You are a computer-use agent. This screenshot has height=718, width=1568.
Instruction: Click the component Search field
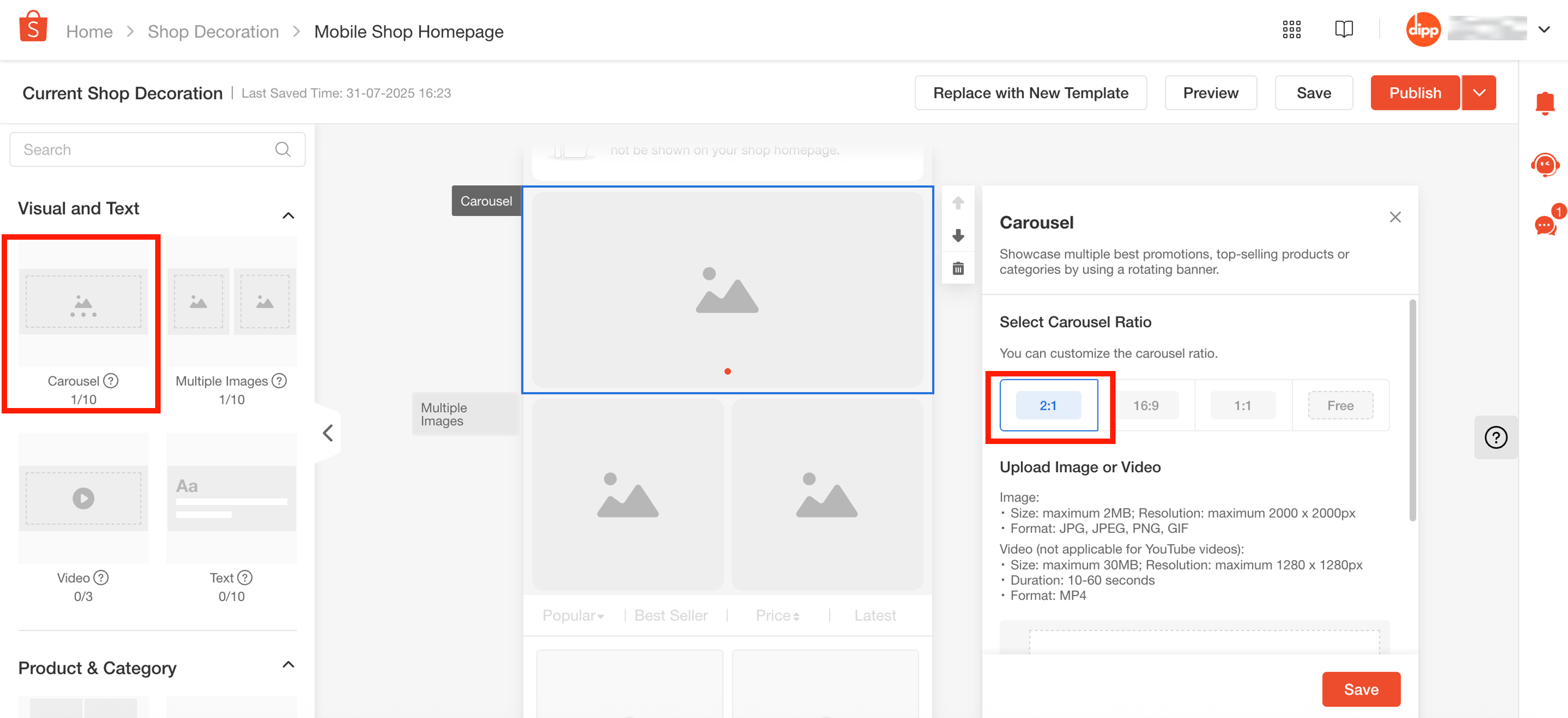pos(146,150)
